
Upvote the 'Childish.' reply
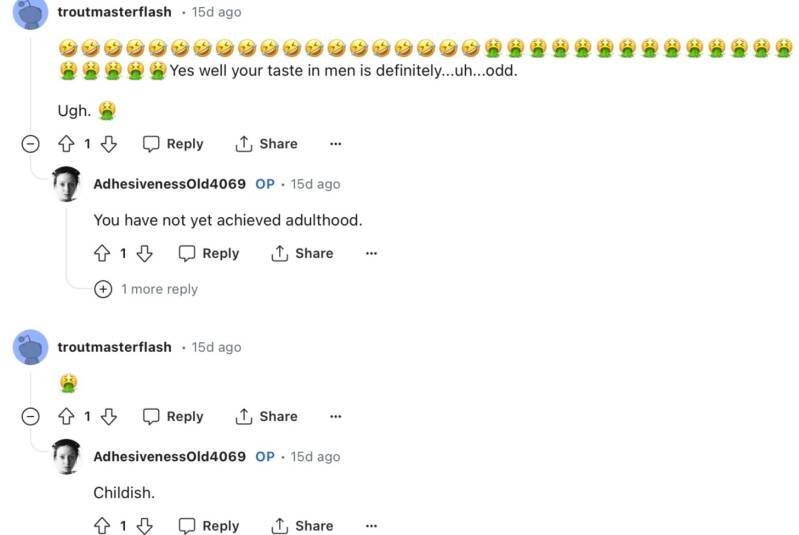102,526
